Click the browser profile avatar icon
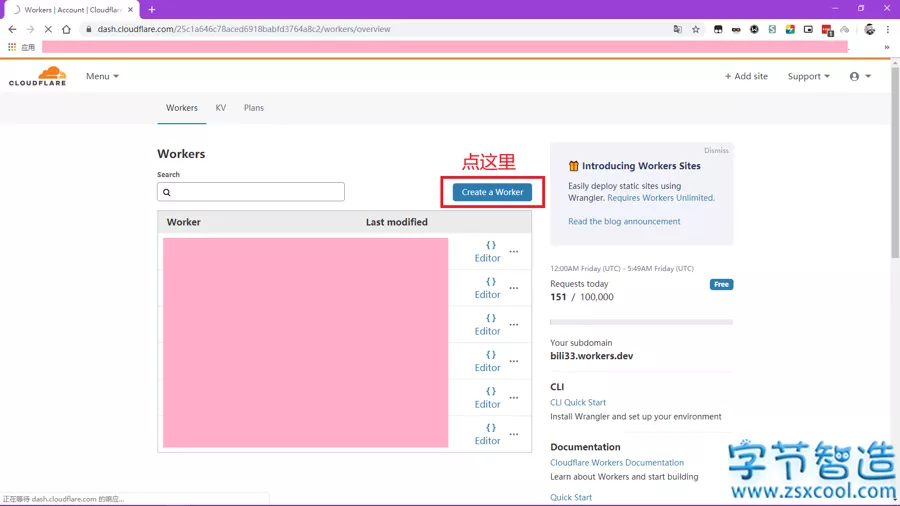The image size is (900, 506). tap(869, 29)
